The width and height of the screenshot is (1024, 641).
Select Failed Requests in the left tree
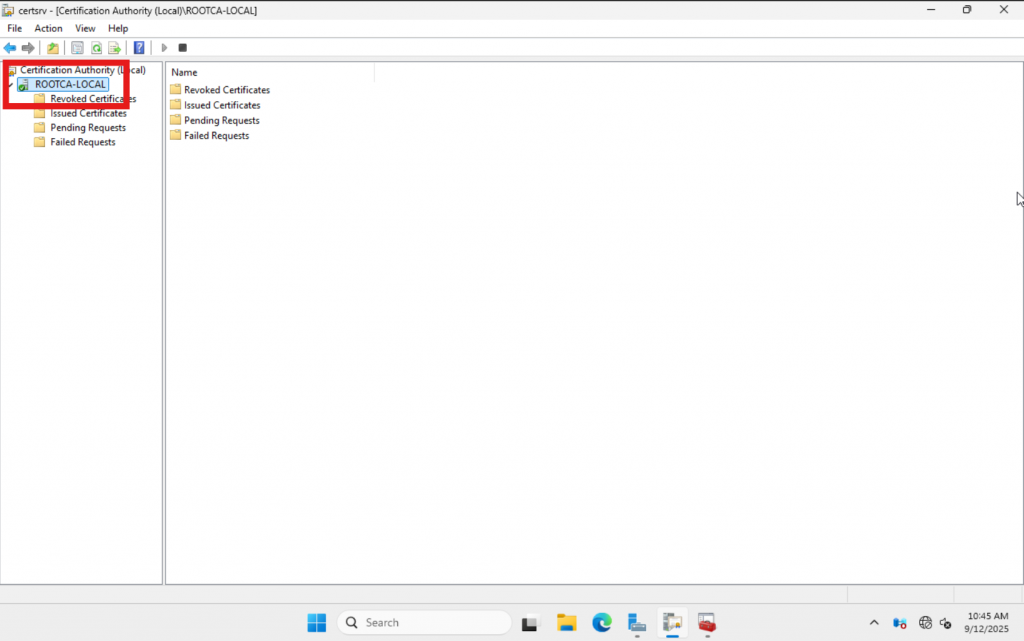pyautogui.click(x=82, y=142)
